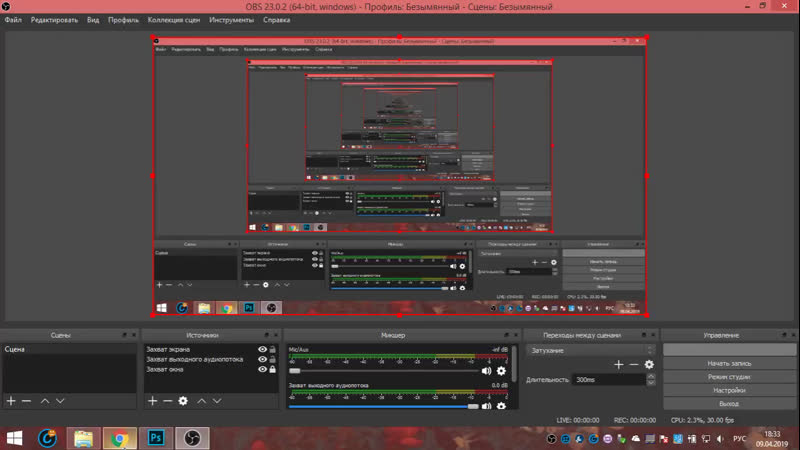Viewport: 800px width, 450px height.
Task: Click the OneDrive cloud tray icon
Action: (636, 439)
